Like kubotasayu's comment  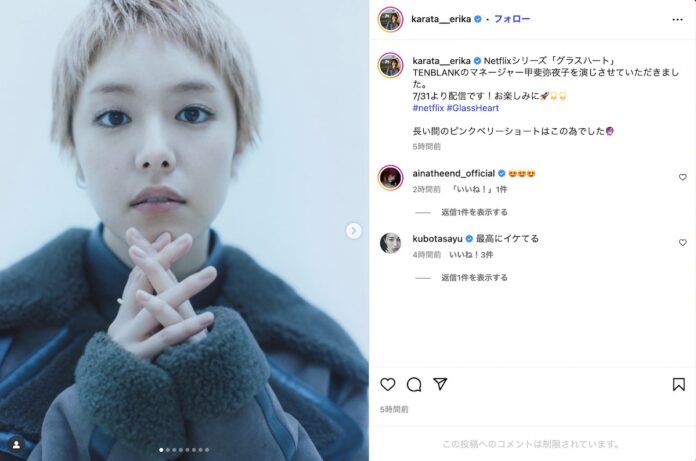point(683,243)
